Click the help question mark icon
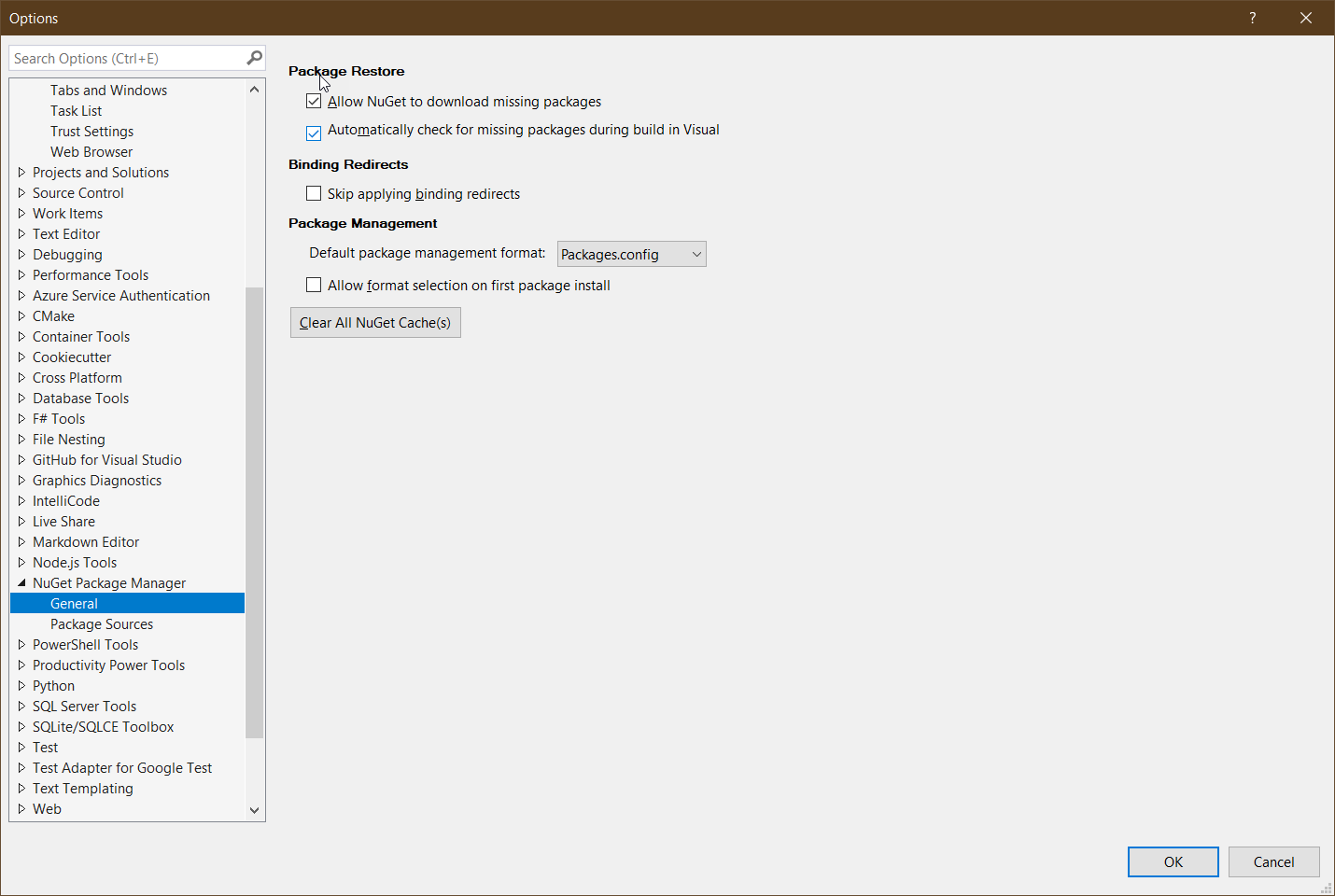Screen dimensions: 1335x896 (x=1252, y=18)
